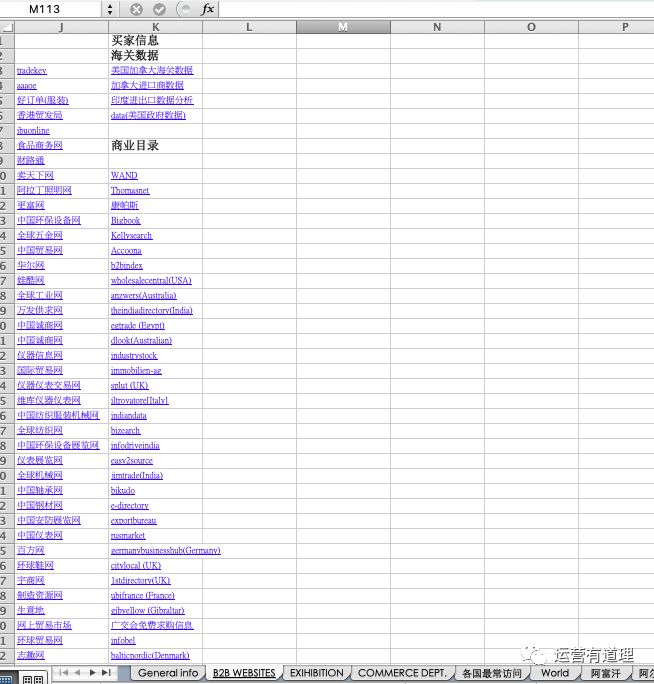Open the 美国加拿大海关数据 link
This screenshot has height=684, width=654.
pyautogui.click(x=152, y=70)
